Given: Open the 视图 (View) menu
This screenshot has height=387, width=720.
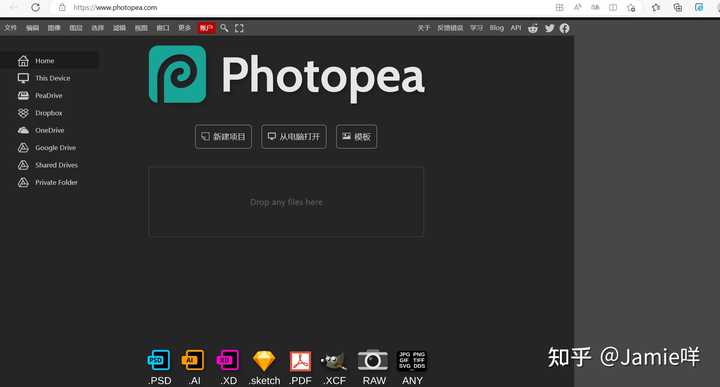Looking at the screenshot, I should coord(141,28).
